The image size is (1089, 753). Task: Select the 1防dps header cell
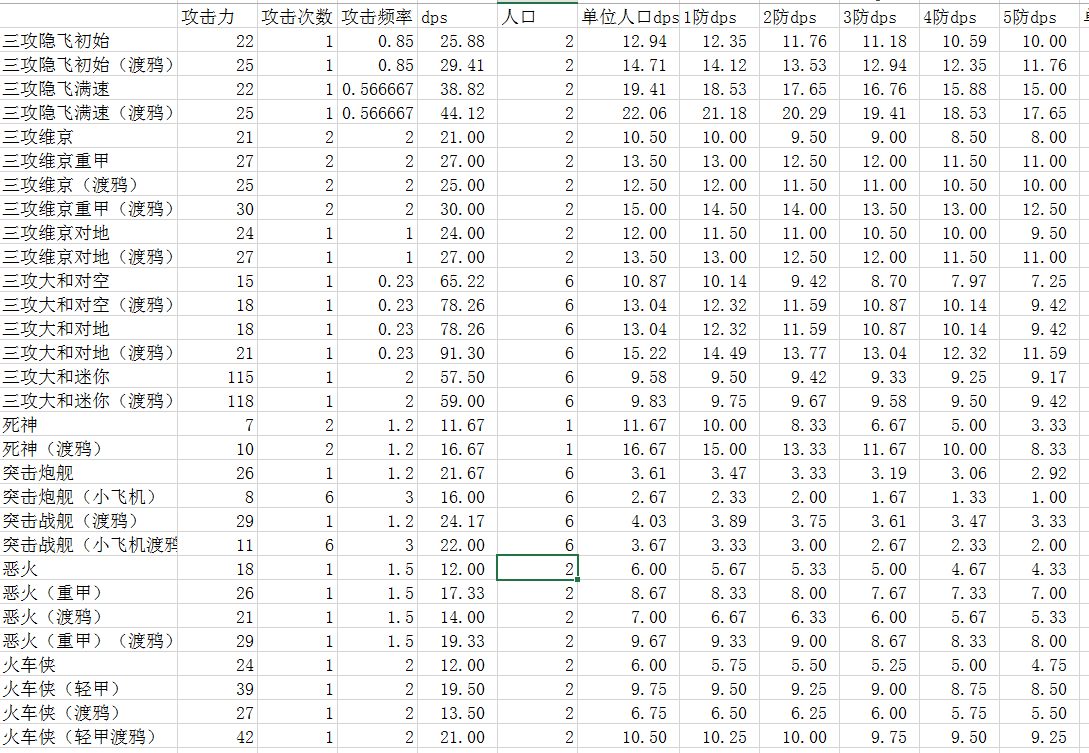coord(719,17)
